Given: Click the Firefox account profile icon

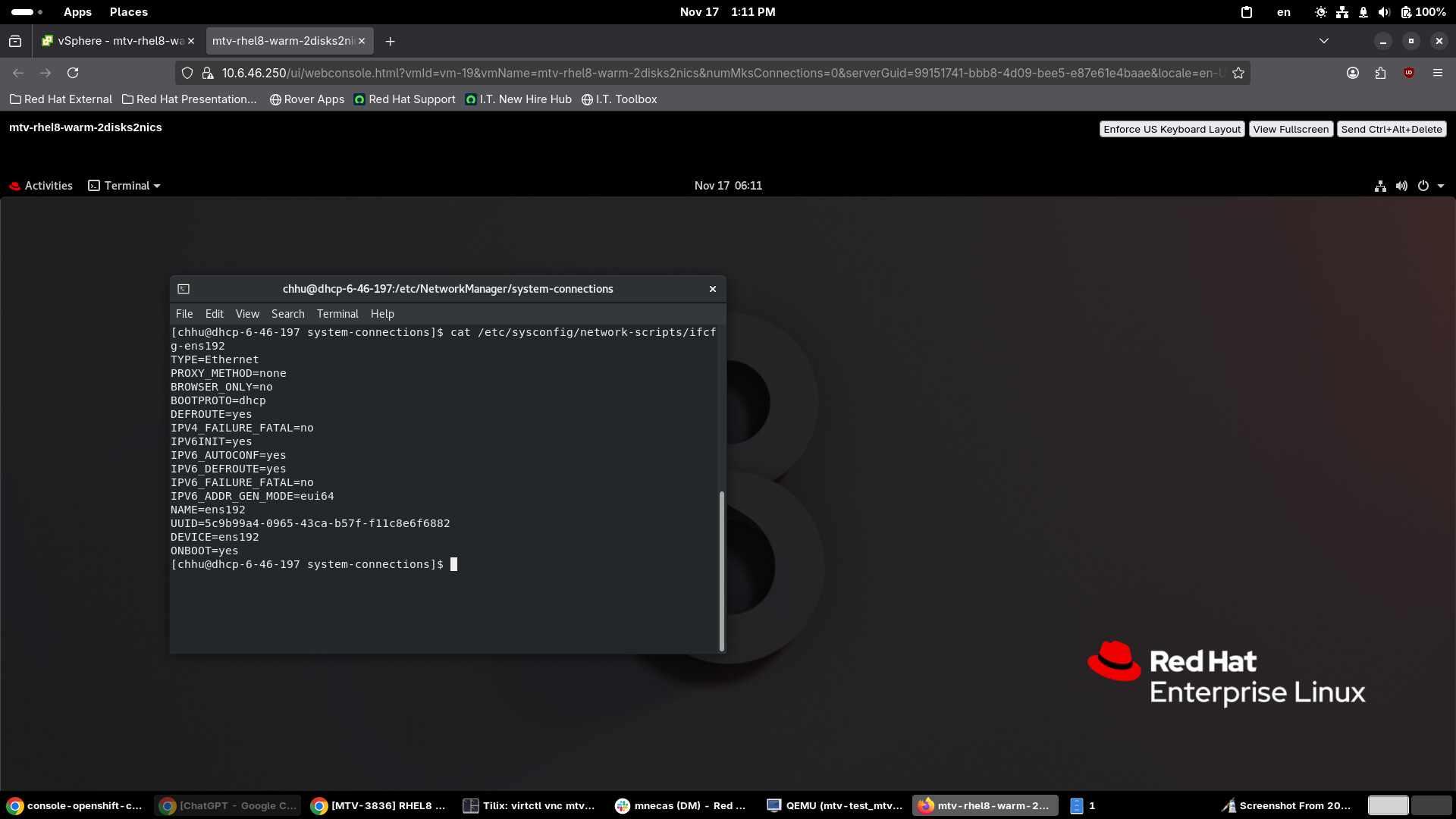Looking at the screenshot, I should [x=1352, y=73].
